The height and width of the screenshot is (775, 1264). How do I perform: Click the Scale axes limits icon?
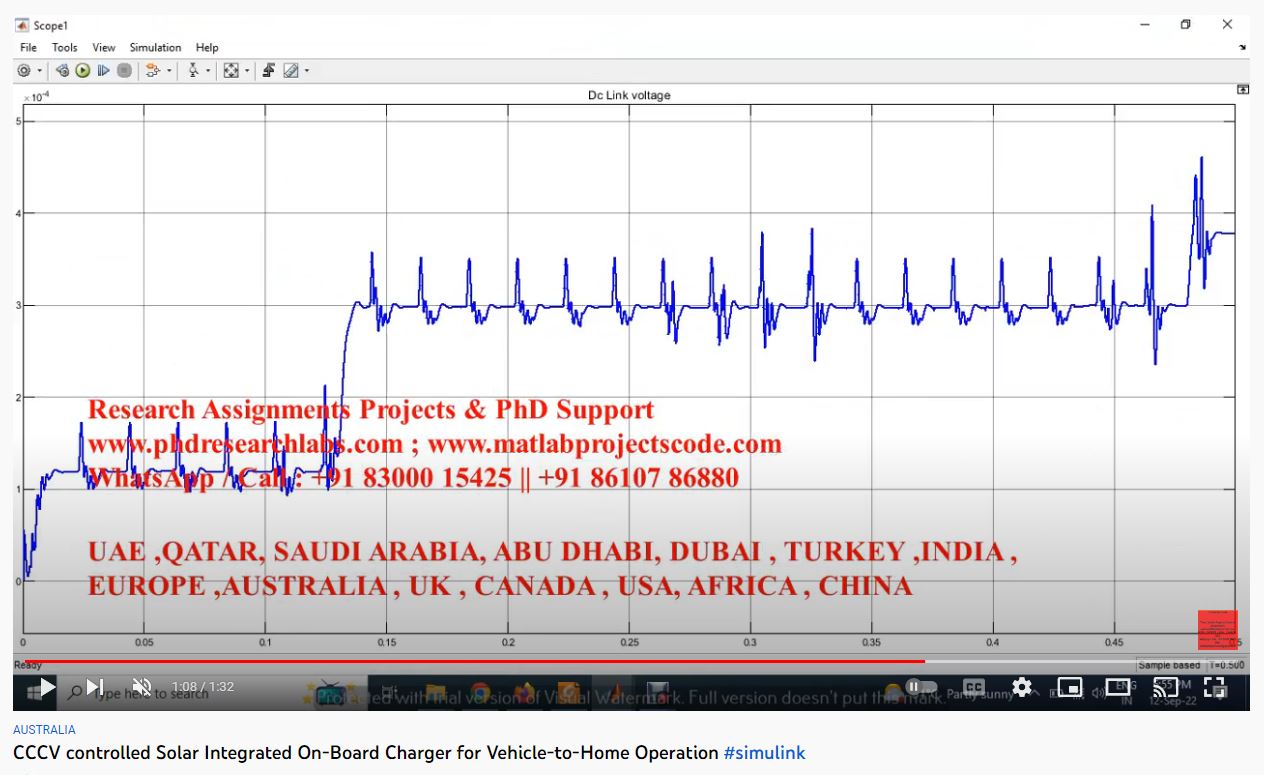(x=231, y=71)
